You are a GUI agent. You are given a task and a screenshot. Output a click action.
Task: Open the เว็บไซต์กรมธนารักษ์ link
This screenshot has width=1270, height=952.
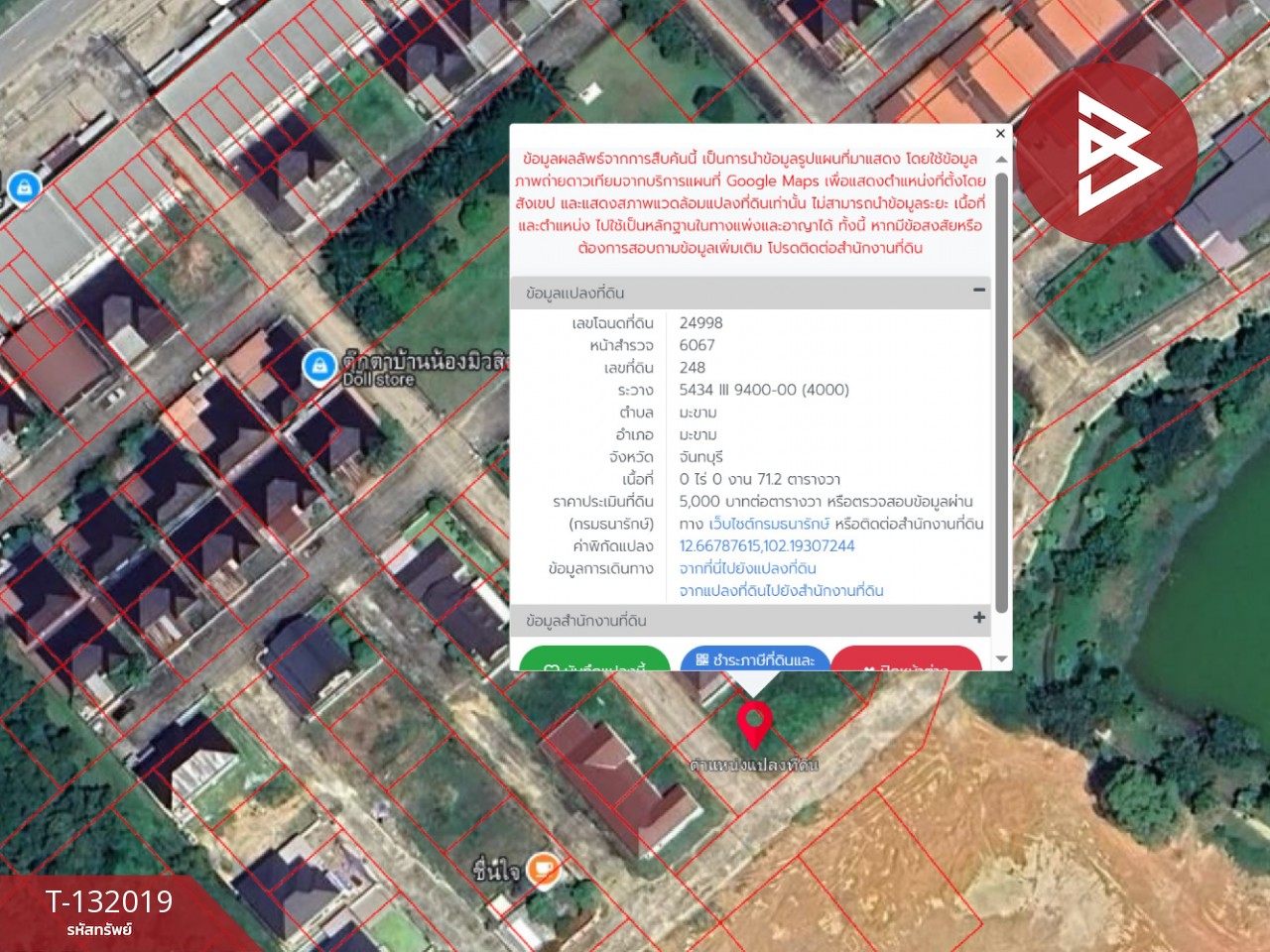[769, 524]
